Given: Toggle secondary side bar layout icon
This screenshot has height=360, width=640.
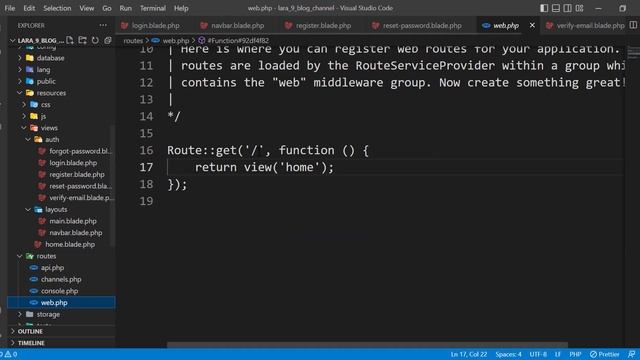Looking at the screenshot, I should pos(568,8).
